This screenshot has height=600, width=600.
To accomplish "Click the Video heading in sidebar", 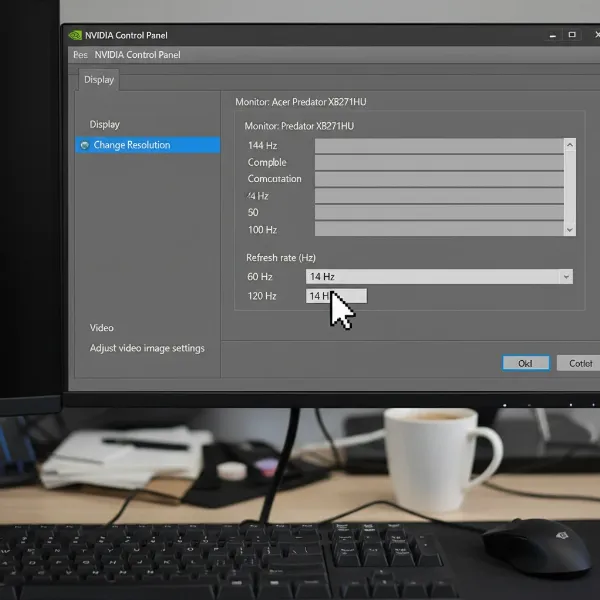I will 101,328.
